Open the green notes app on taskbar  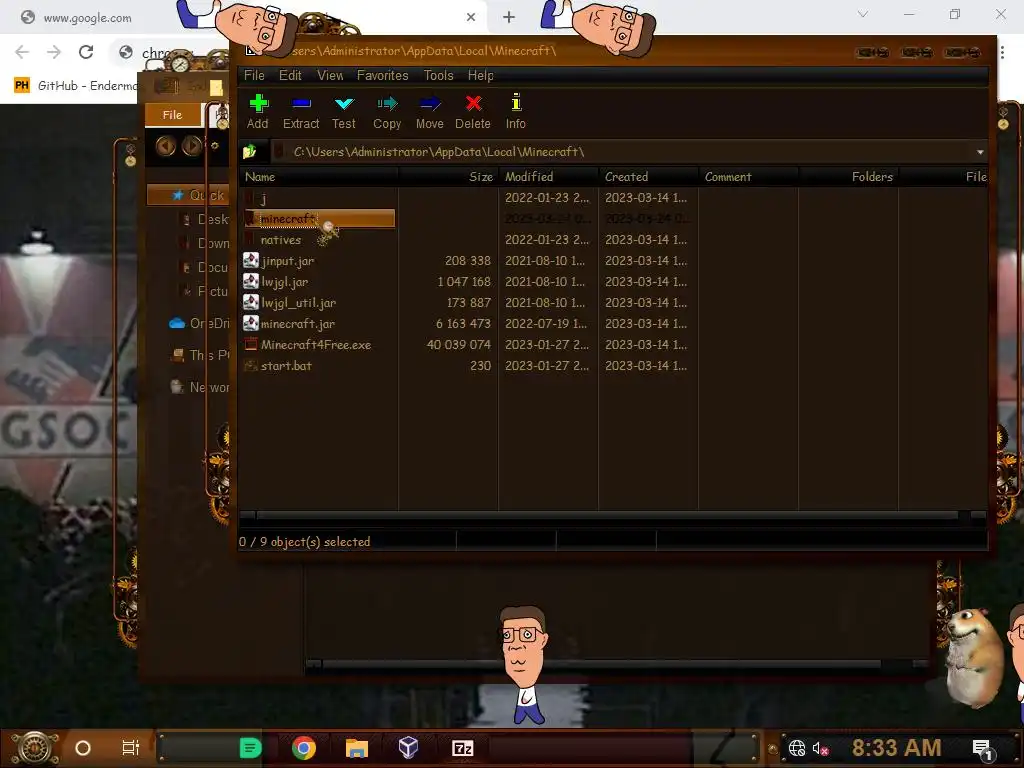tap(250, 748)
